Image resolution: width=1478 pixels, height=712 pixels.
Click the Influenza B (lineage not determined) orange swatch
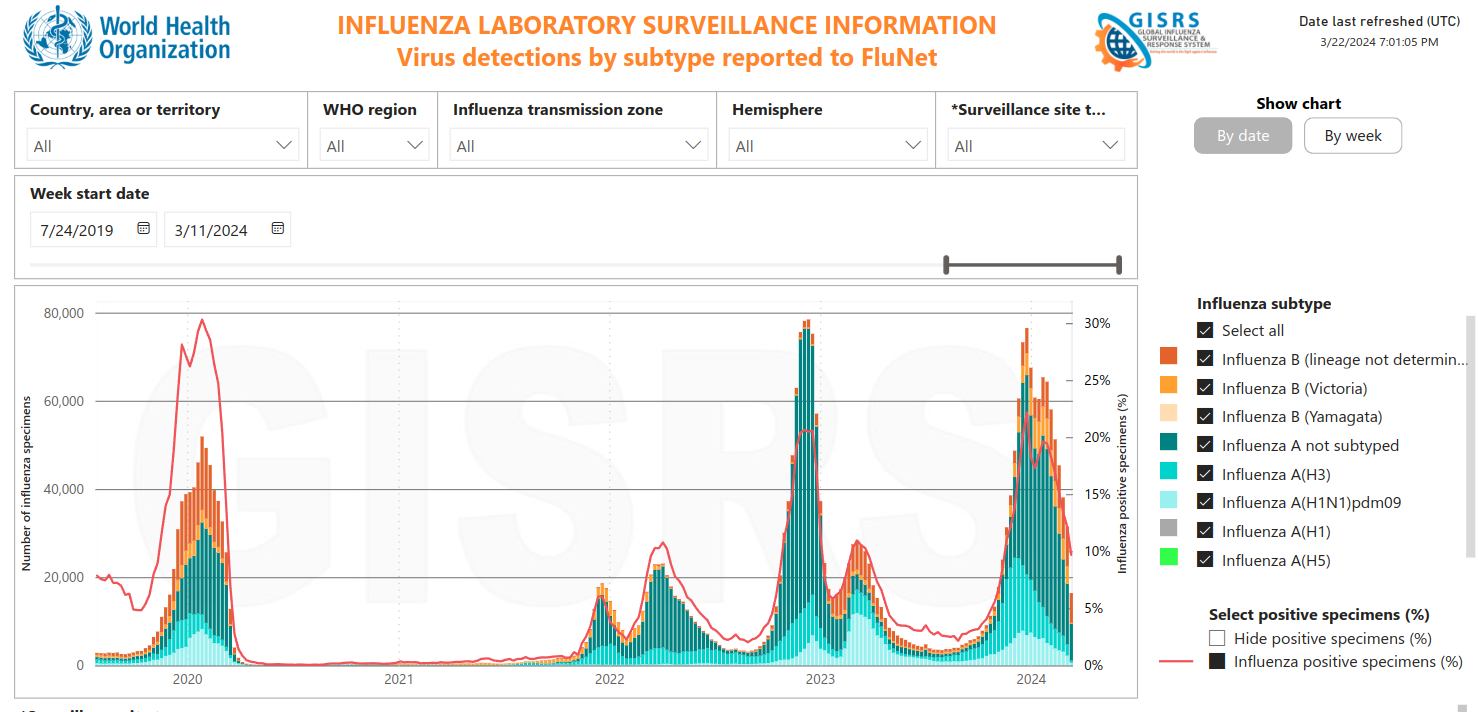pos(1168,356)
